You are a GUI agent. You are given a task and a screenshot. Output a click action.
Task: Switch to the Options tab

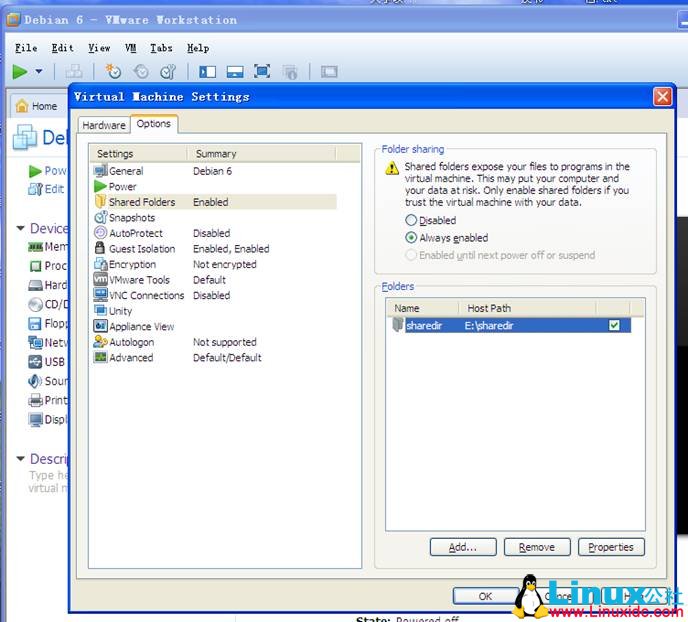154,124
